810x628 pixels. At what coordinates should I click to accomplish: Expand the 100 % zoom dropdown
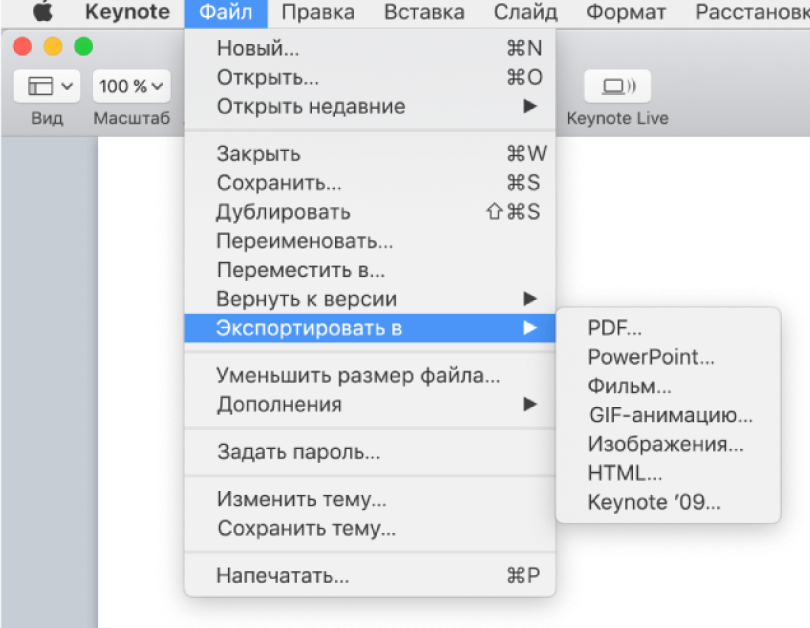point(132,86)
